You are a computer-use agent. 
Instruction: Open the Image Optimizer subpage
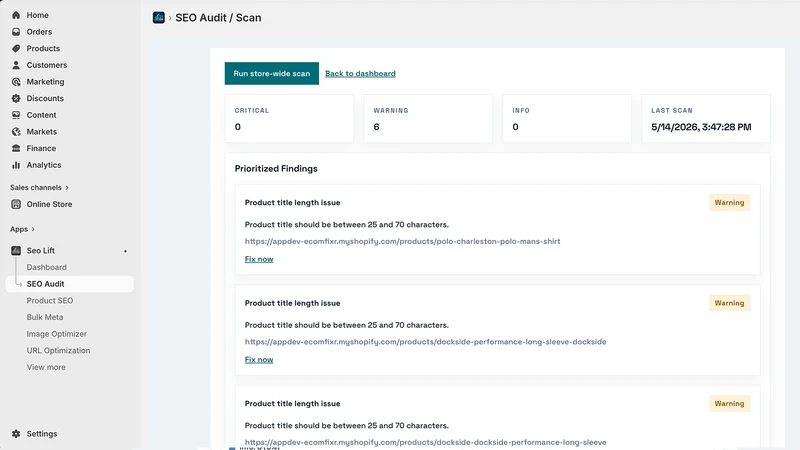point(57,334)
